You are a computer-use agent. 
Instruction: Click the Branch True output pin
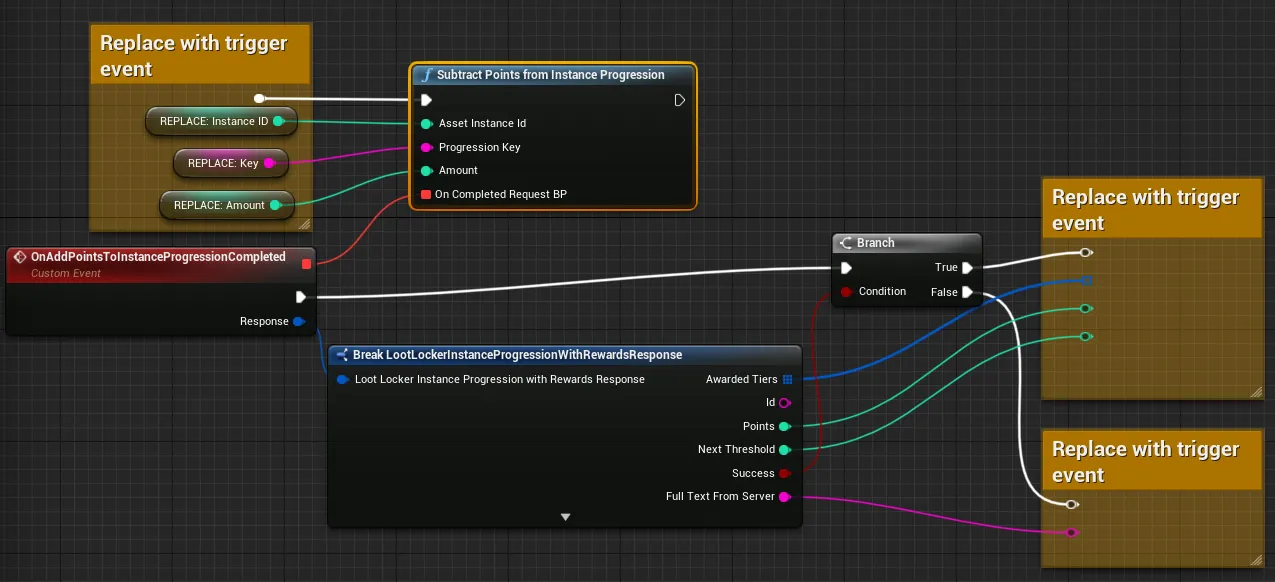click(x=967, y=268)
